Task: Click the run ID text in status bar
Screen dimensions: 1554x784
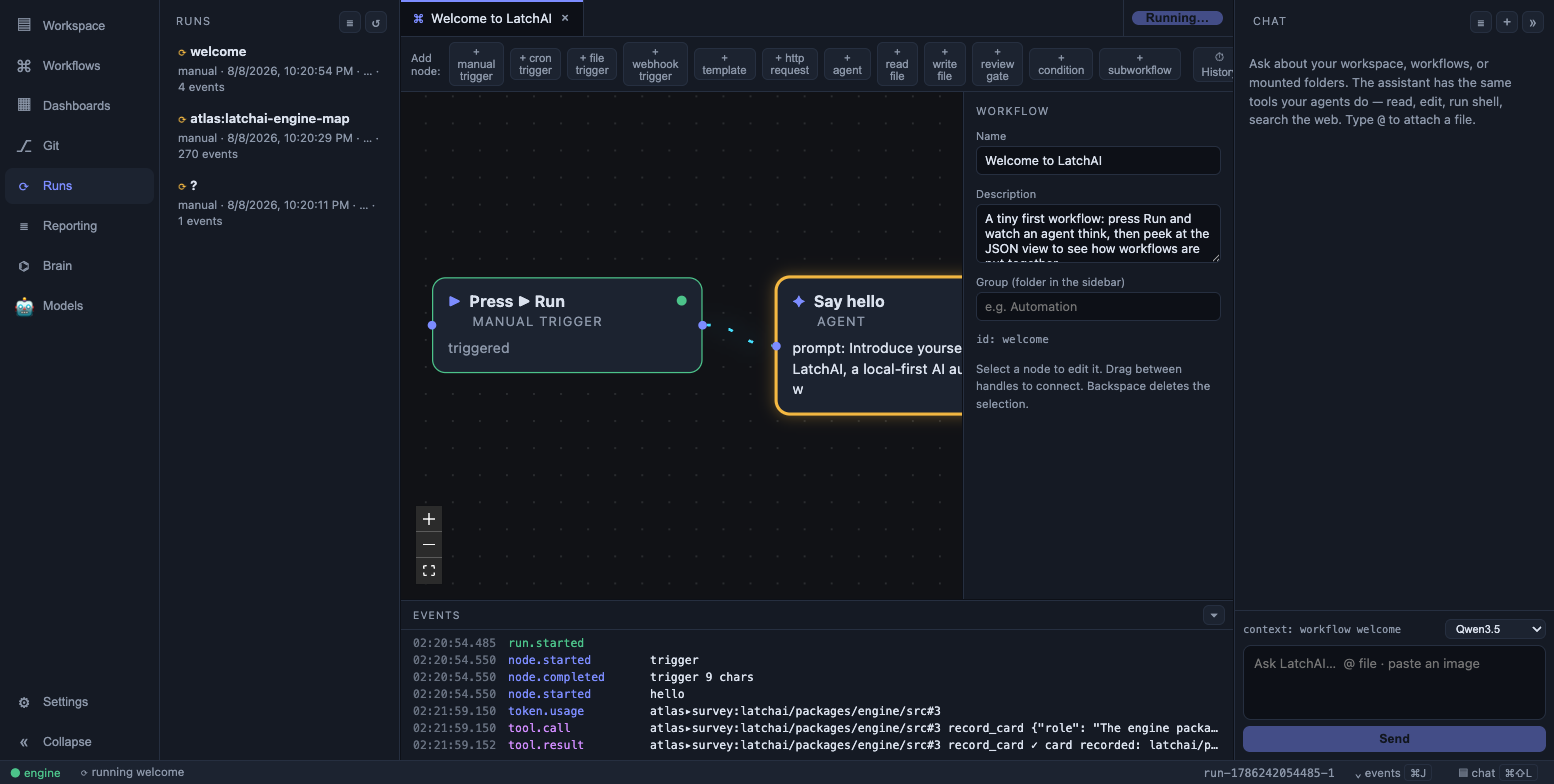Action: (1269, 773)
